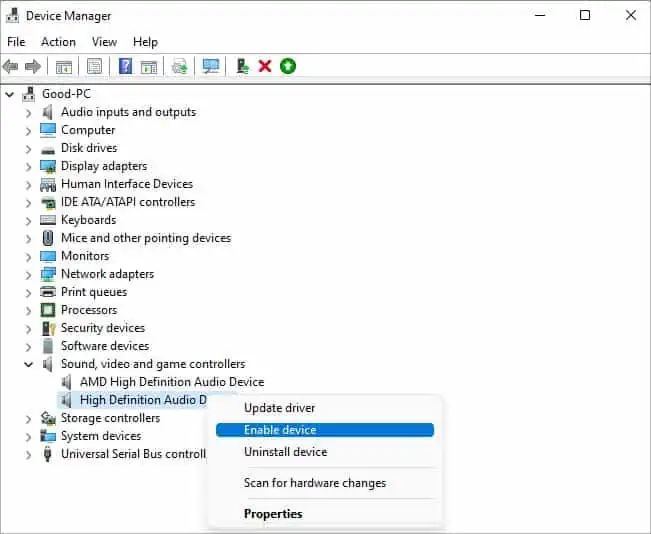The width and height of the screenshot is (651, 534).
Task: Select the Security devices row text
Action: click(103, 328)
